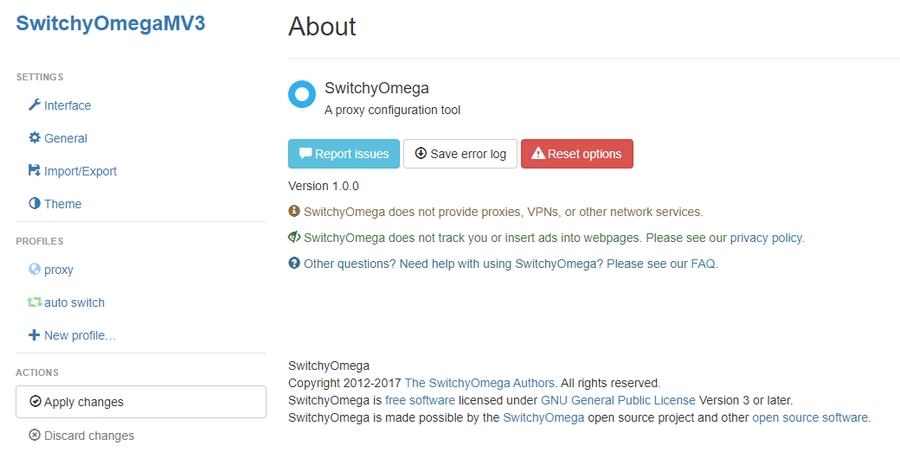The height and width of the screenshot is (471, 900).
Task: Select the auto switch profile
Action: pos(74,302)
